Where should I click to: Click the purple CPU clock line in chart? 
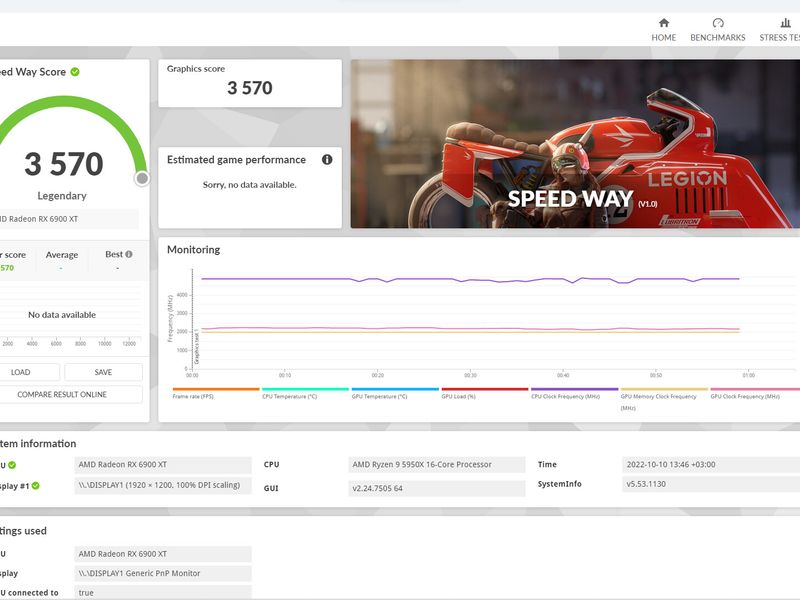pyautogui.click(x=469, y=279)
